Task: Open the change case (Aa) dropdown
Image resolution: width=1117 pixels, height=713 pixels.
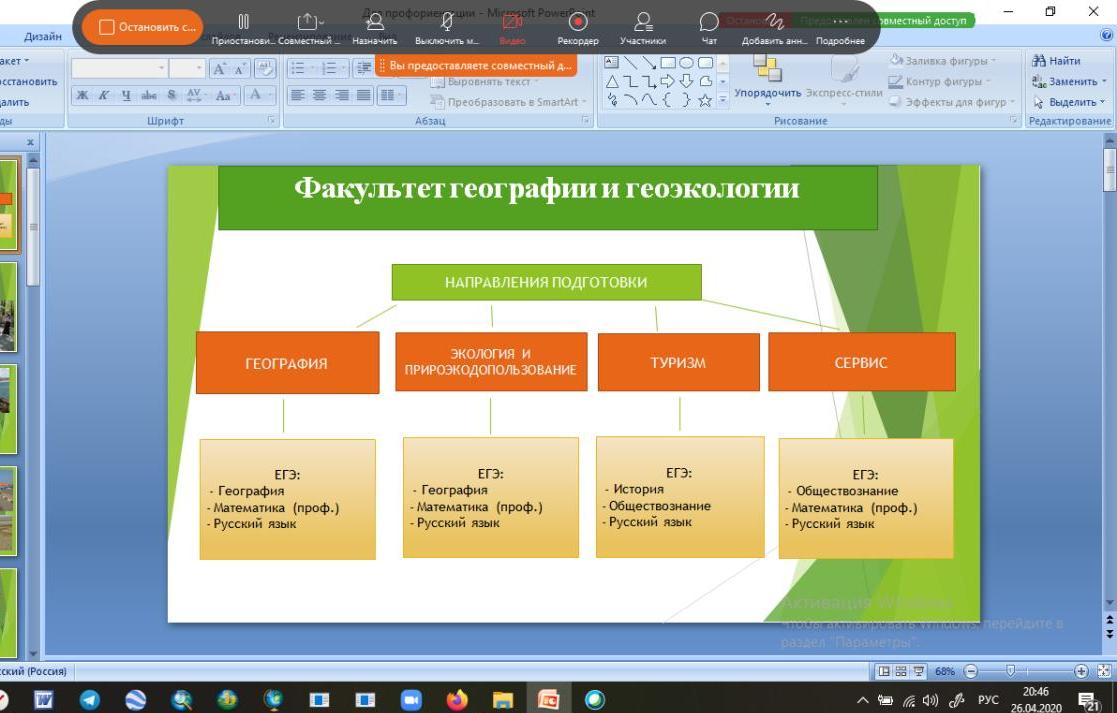Action: tap(224, 95)
